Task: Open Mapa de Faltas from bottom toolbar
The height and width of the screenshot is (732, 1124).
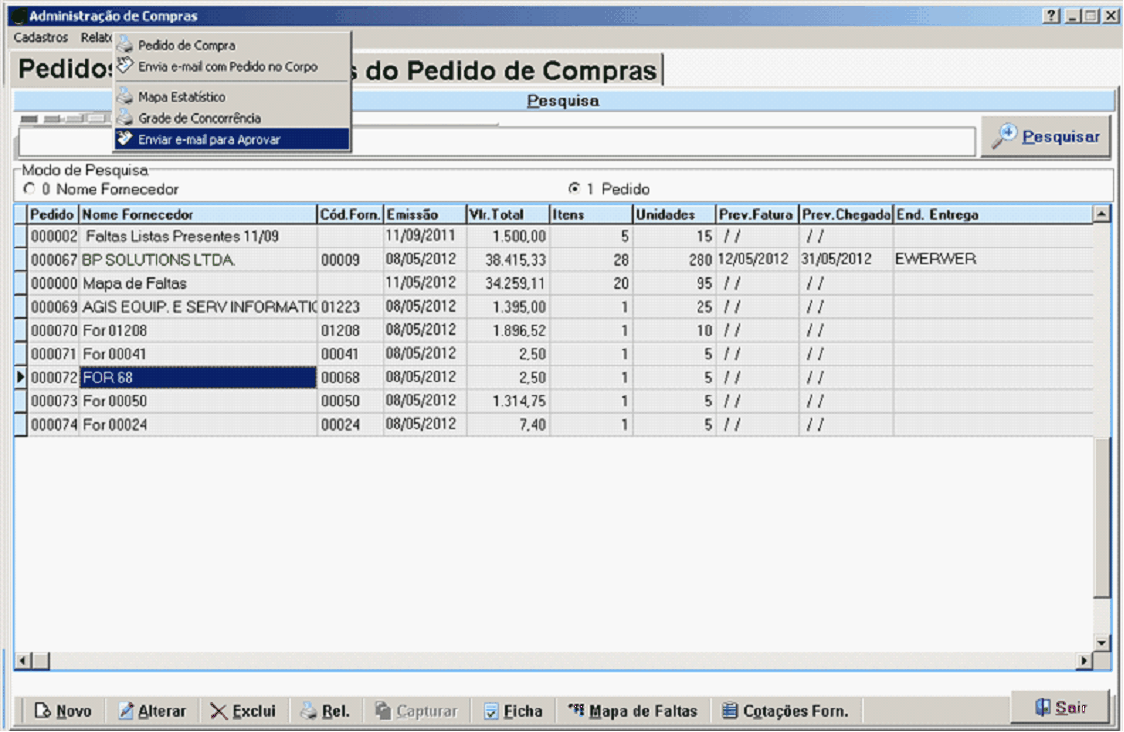Action: point(632,711)
